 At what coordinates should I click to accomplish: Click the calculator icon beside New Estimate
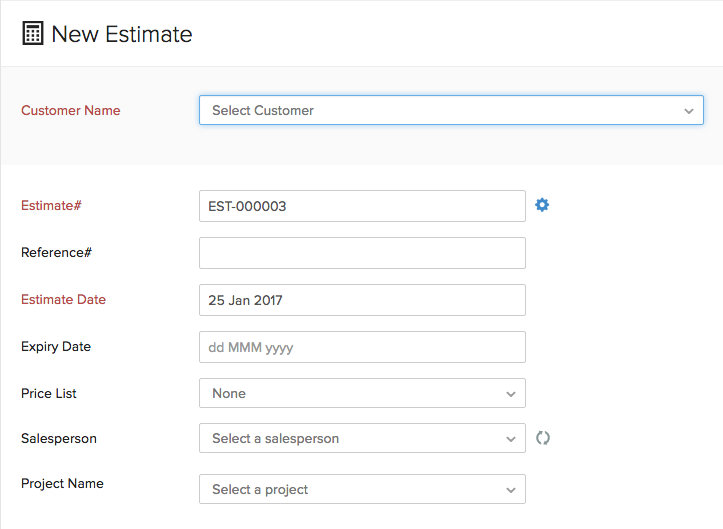tap(33, 34)
